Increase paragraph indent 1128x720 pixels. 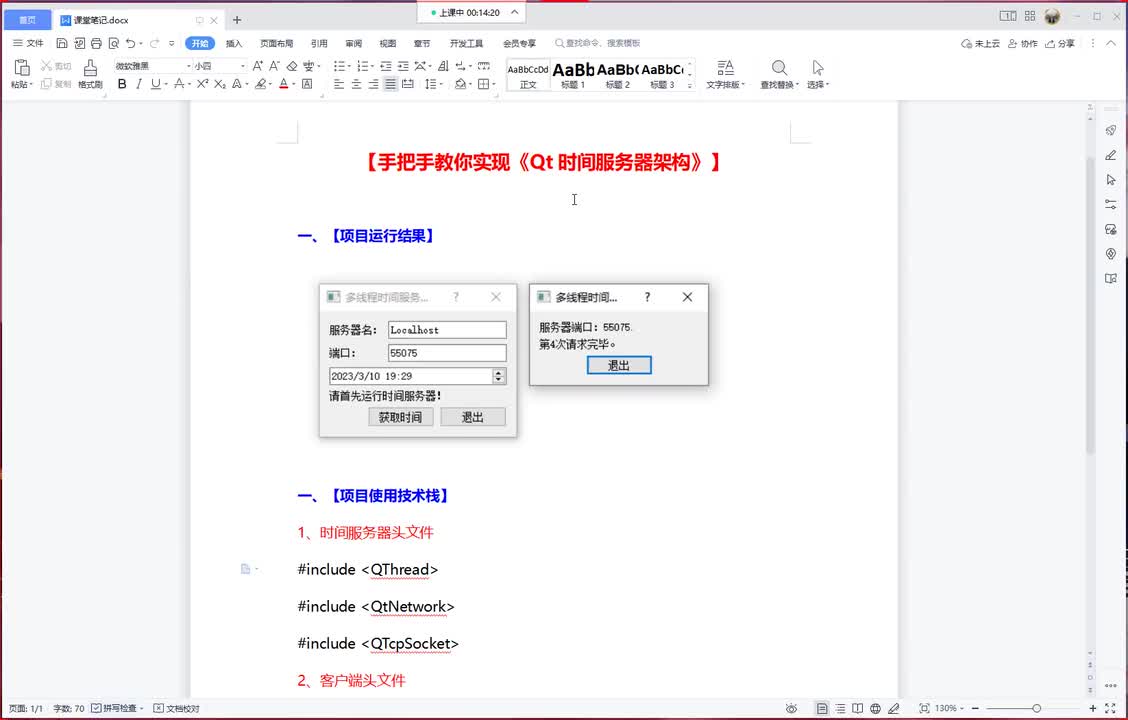click(x=403, y=65)
